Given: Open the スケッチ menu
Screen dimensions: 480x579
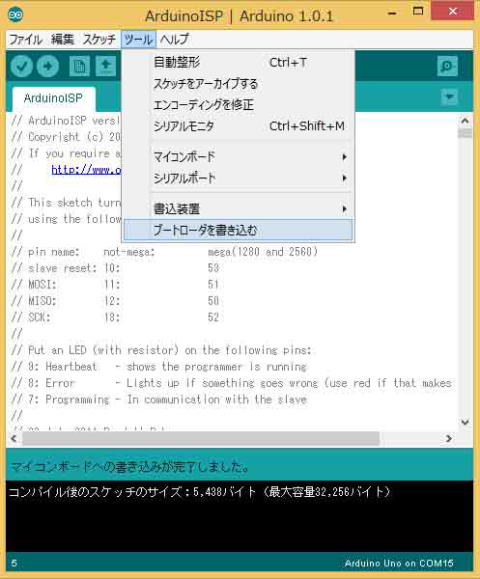Looking at the screenshot, I should pyautogui.click(x=99, y=39).
